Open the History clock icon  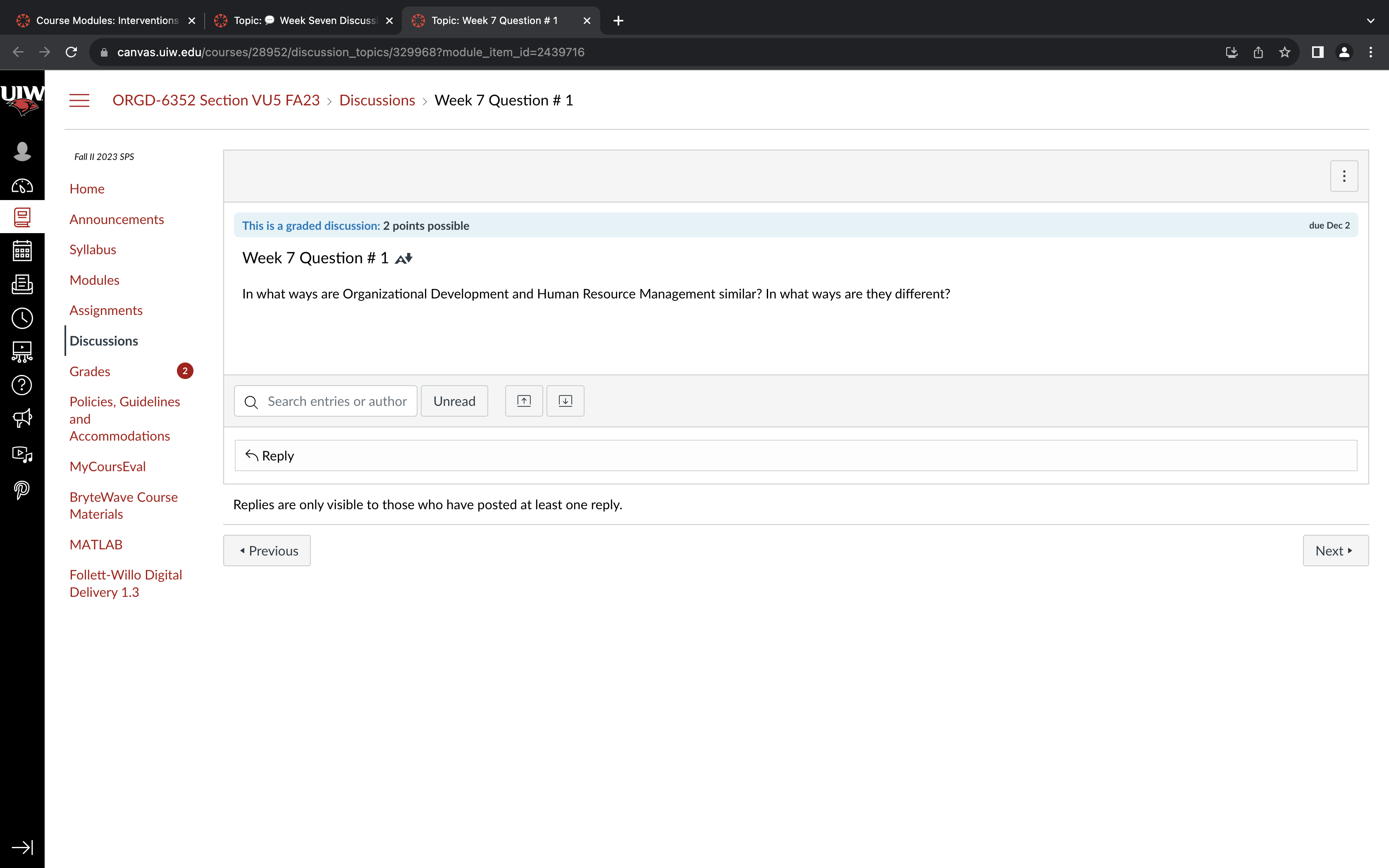(x=22, y=318)
